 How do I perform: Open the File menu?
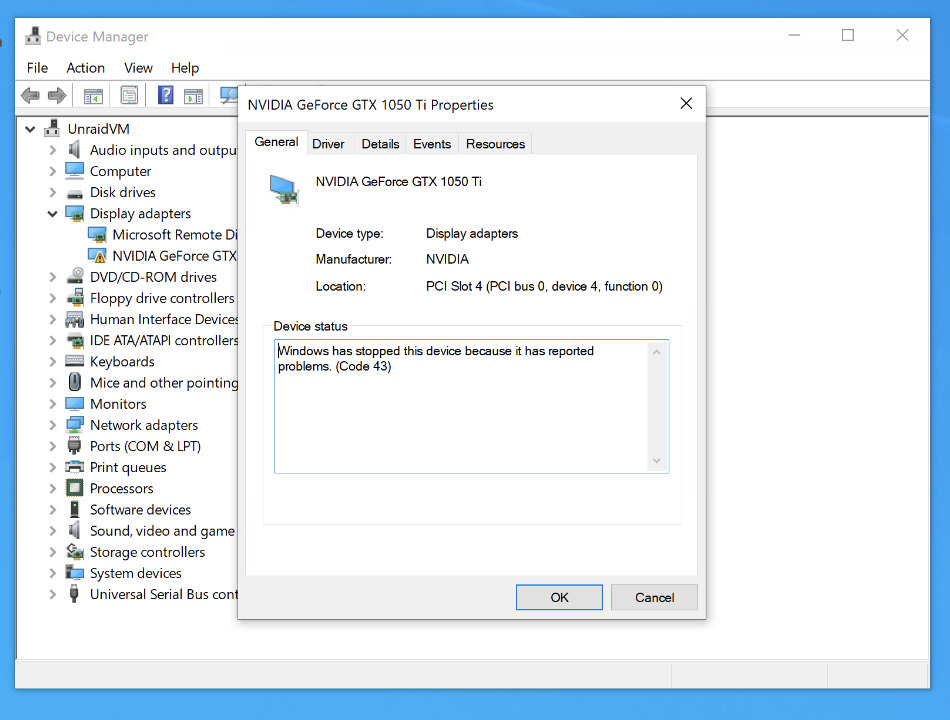[37, 68]
